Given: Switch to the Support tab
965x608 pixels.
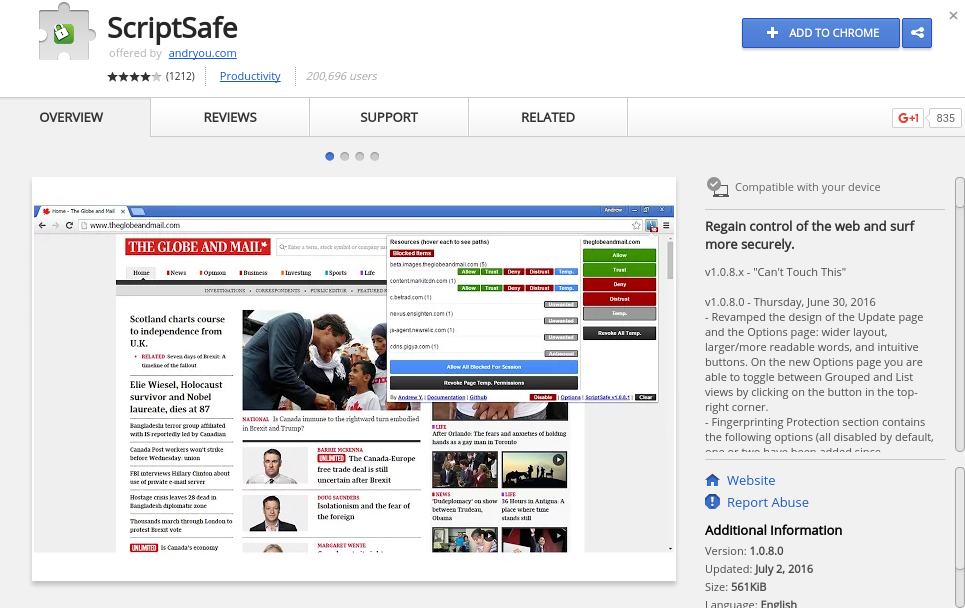Looking at the screenshot, I should pos(389,118).
